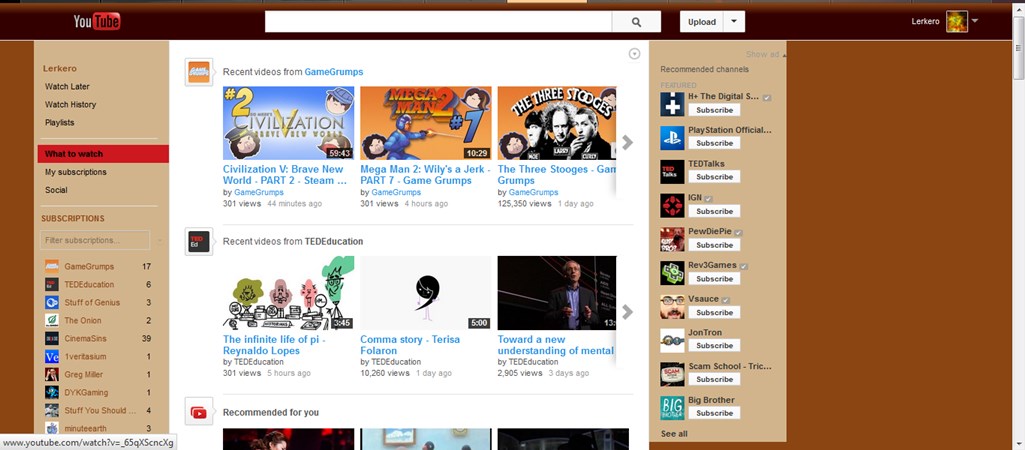Show next GameGrumps videos with right chevron

628,142
